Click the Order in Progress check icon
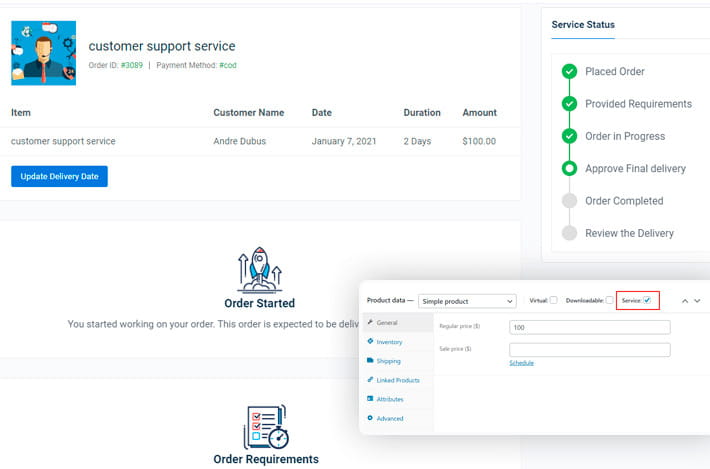 coord(569,136)
